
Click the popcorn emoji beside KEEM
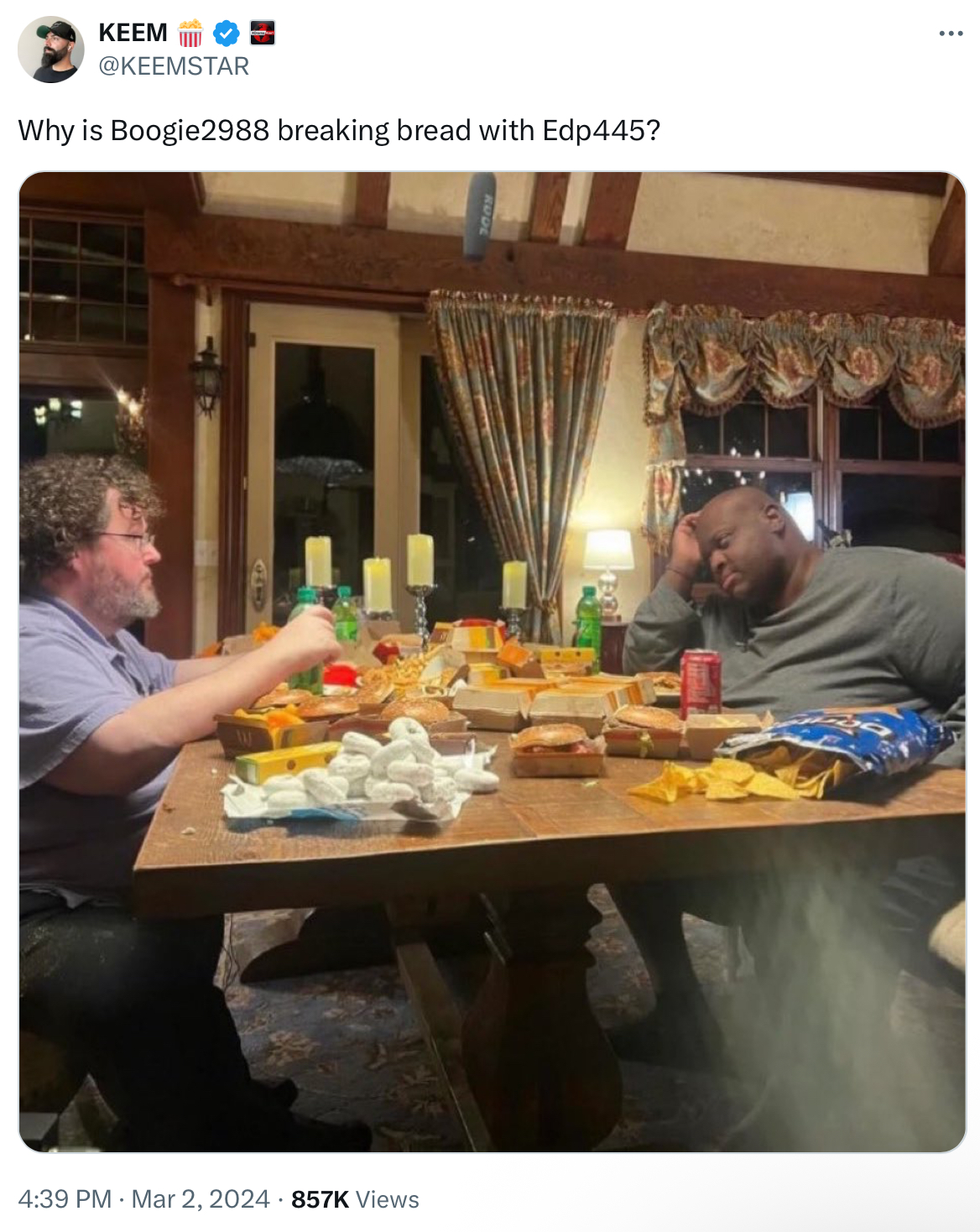[190, 33]
